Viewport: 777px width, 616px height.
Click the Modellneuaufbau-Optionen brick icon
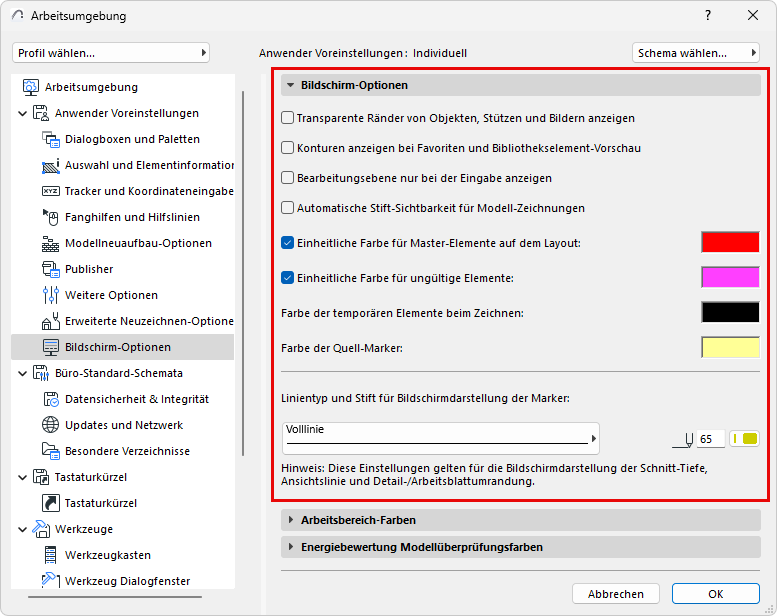(51, 243)
